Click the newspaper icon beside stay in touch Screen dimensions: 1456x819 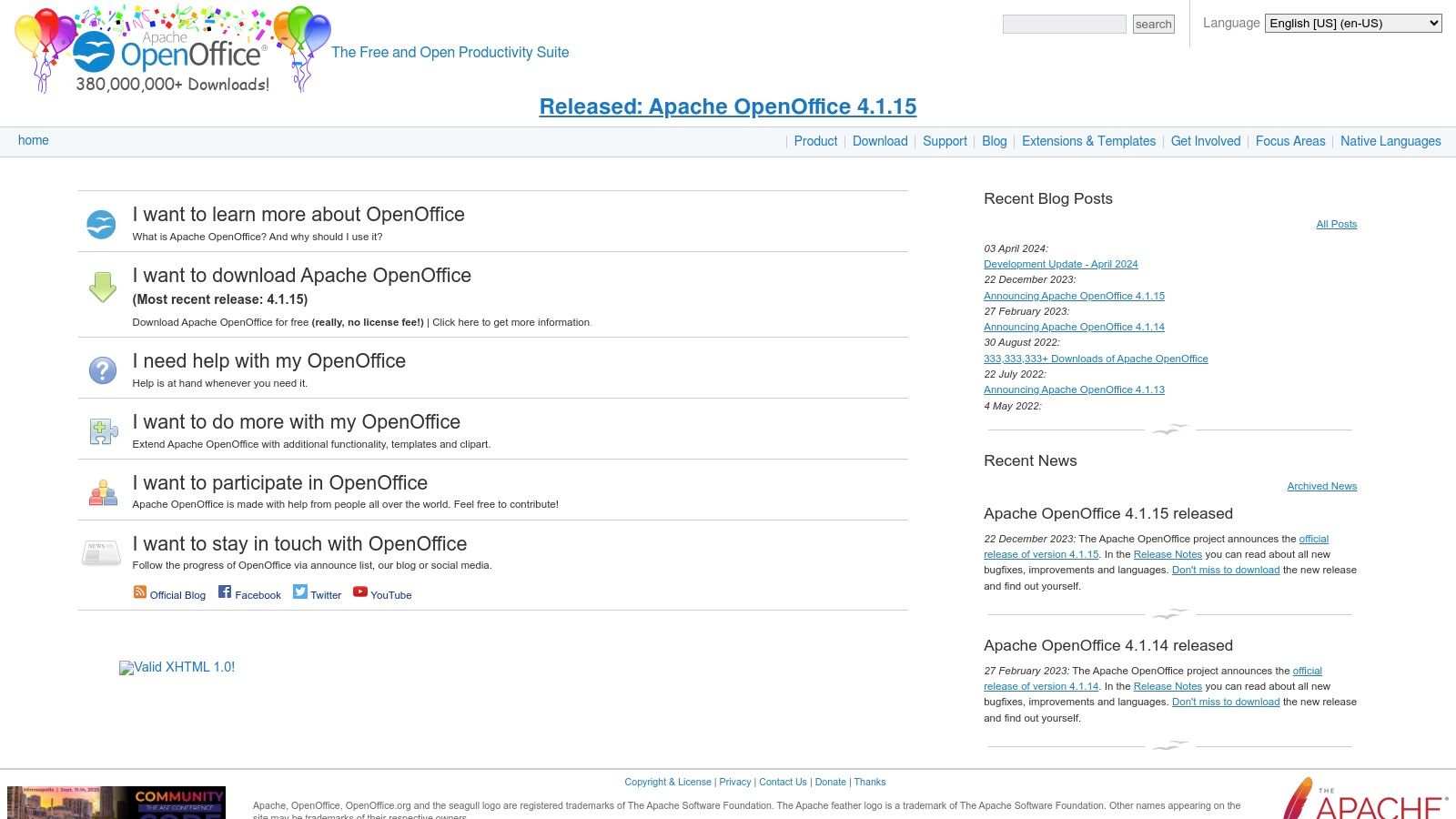tap(101, 552)
